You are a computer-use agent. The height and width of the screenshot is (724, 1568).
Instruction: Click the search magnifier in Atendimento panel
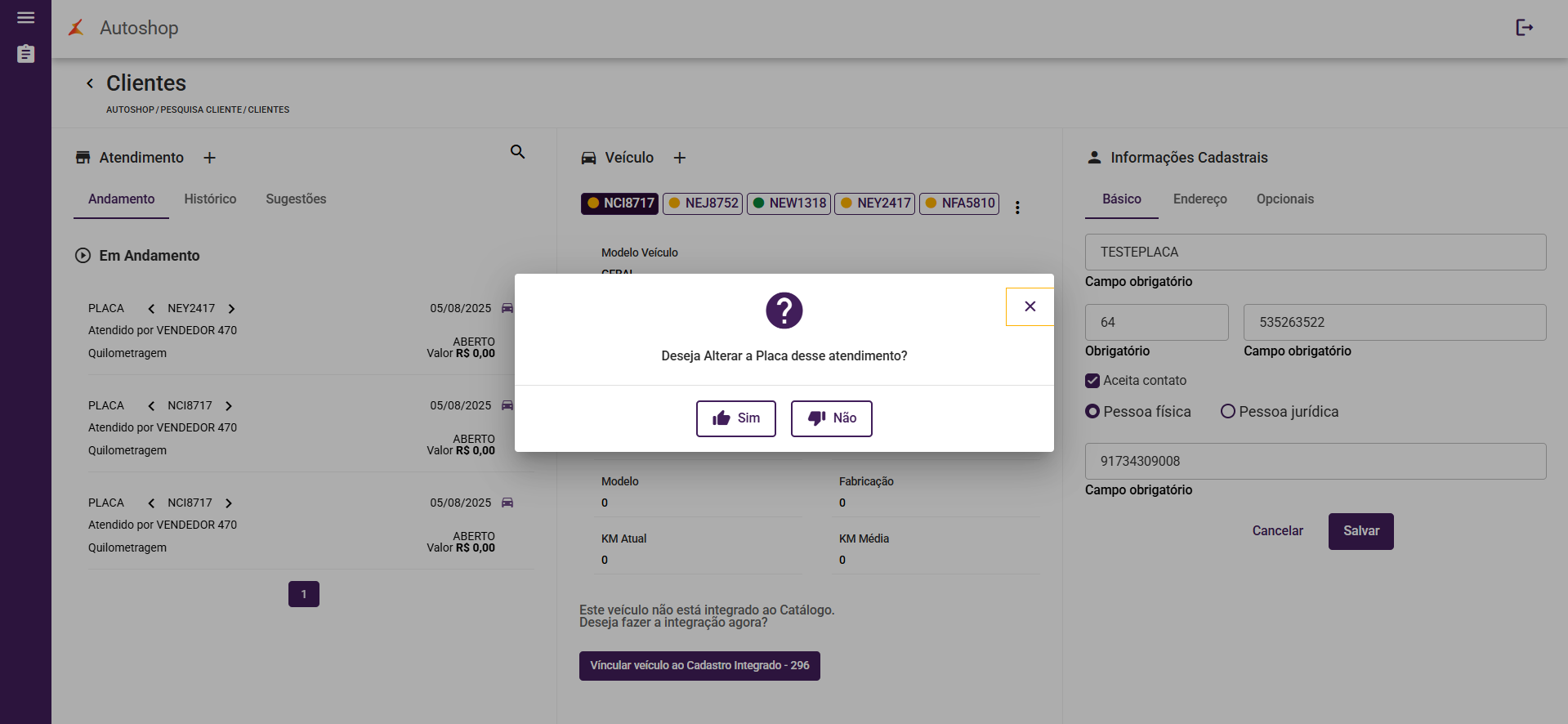click(x=517, y=152)
